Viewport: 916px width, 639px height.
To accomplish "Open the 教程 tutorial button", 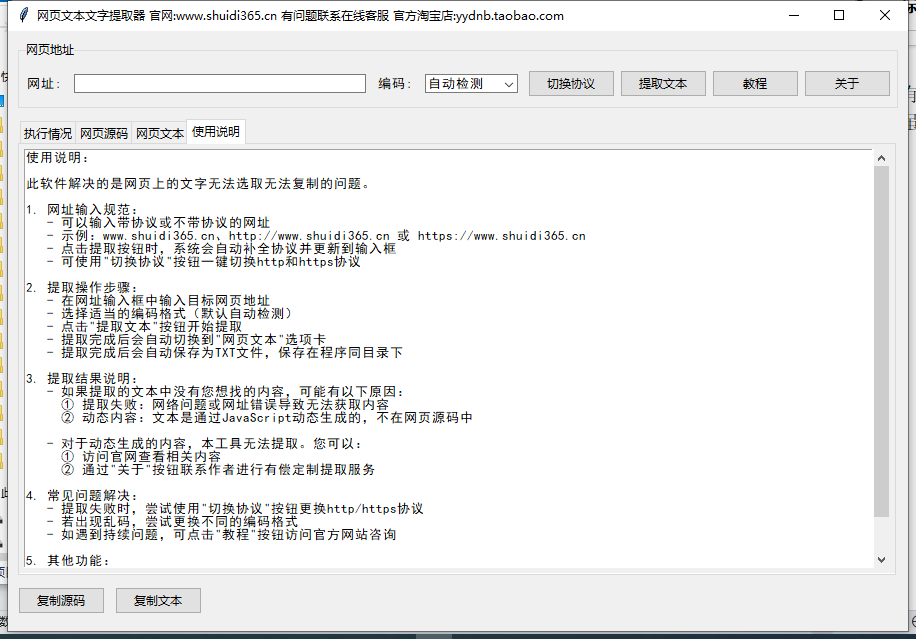I will click(x=755, y=84).
